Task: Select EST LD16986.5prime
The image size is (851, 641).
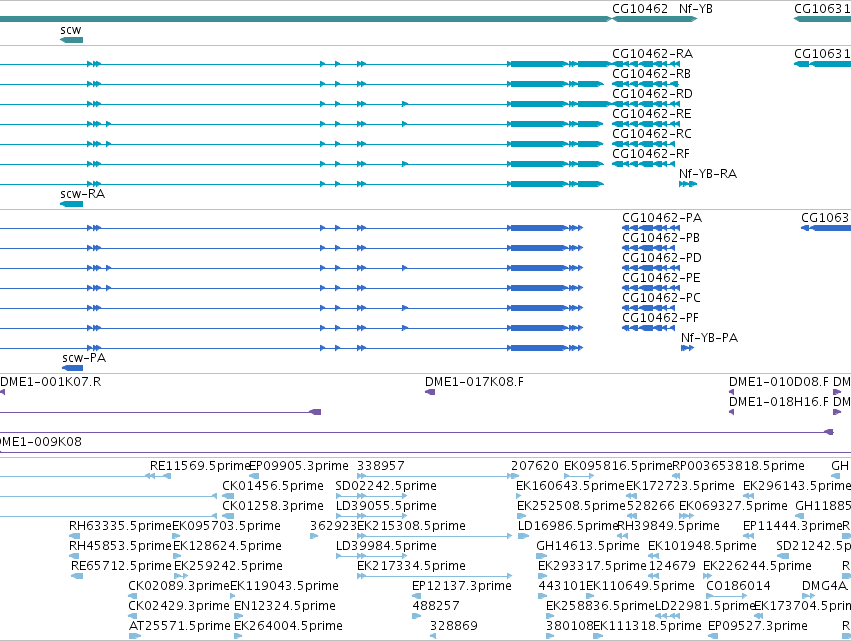Action: coord(568,526)
